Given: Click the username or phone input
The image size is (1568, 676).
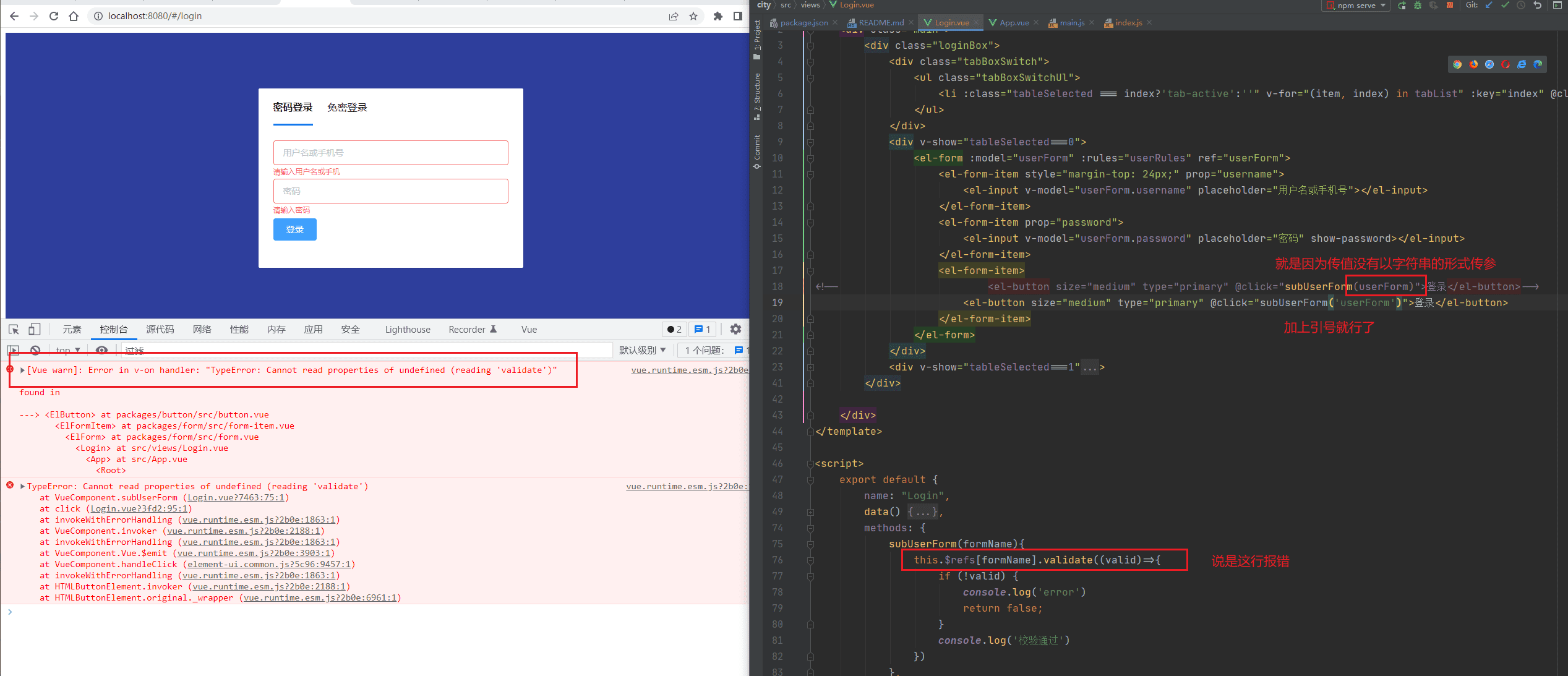Looking at the screenshot, I should [x=391, y=153].
